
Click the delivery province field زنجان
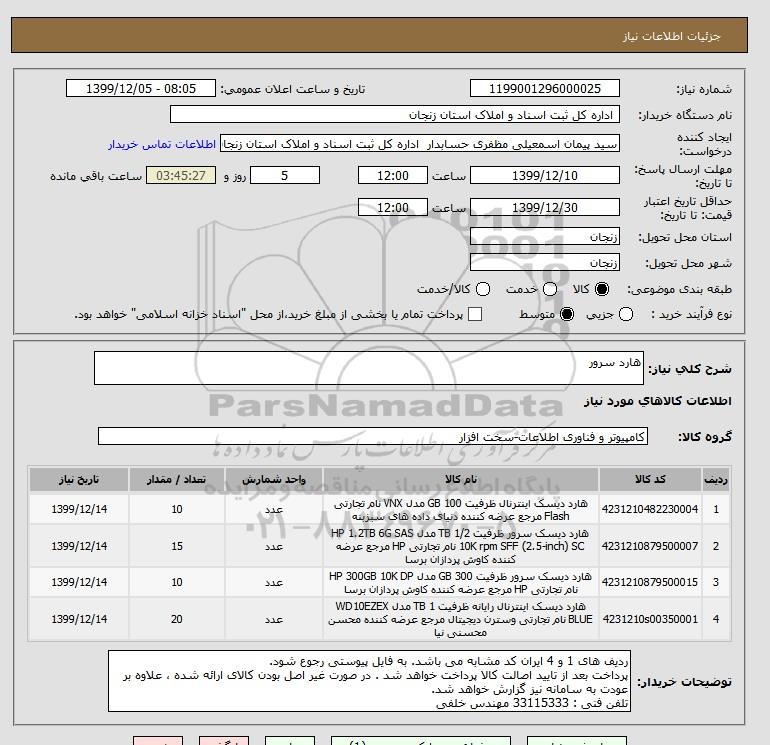coord(545,237)
